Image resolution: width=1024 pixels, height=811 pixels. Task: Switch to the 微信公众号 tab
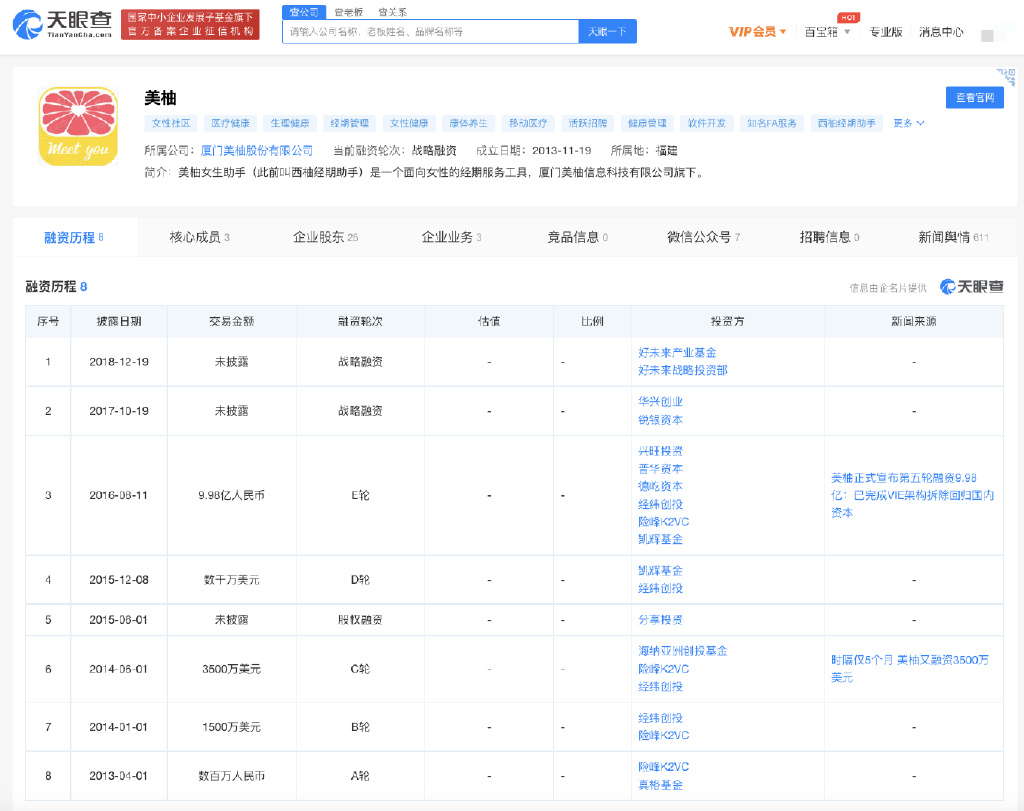[703, 237]
